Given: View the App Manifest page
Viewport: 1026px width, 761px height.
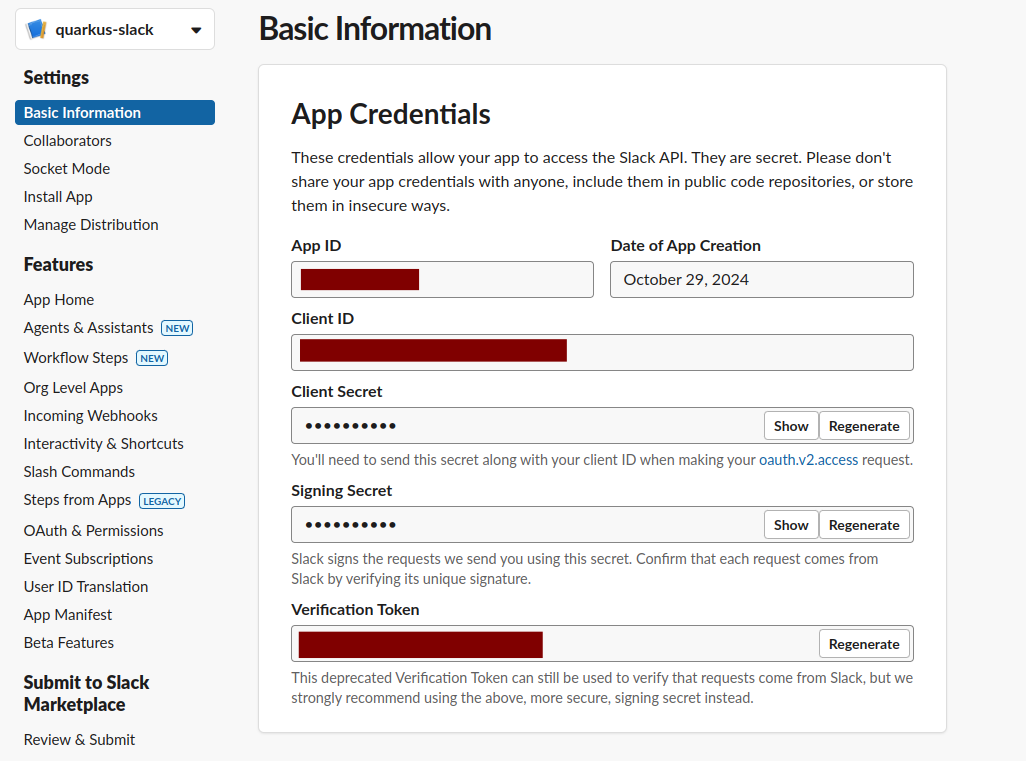Looking at the screenshot, I should pos(68,615).
